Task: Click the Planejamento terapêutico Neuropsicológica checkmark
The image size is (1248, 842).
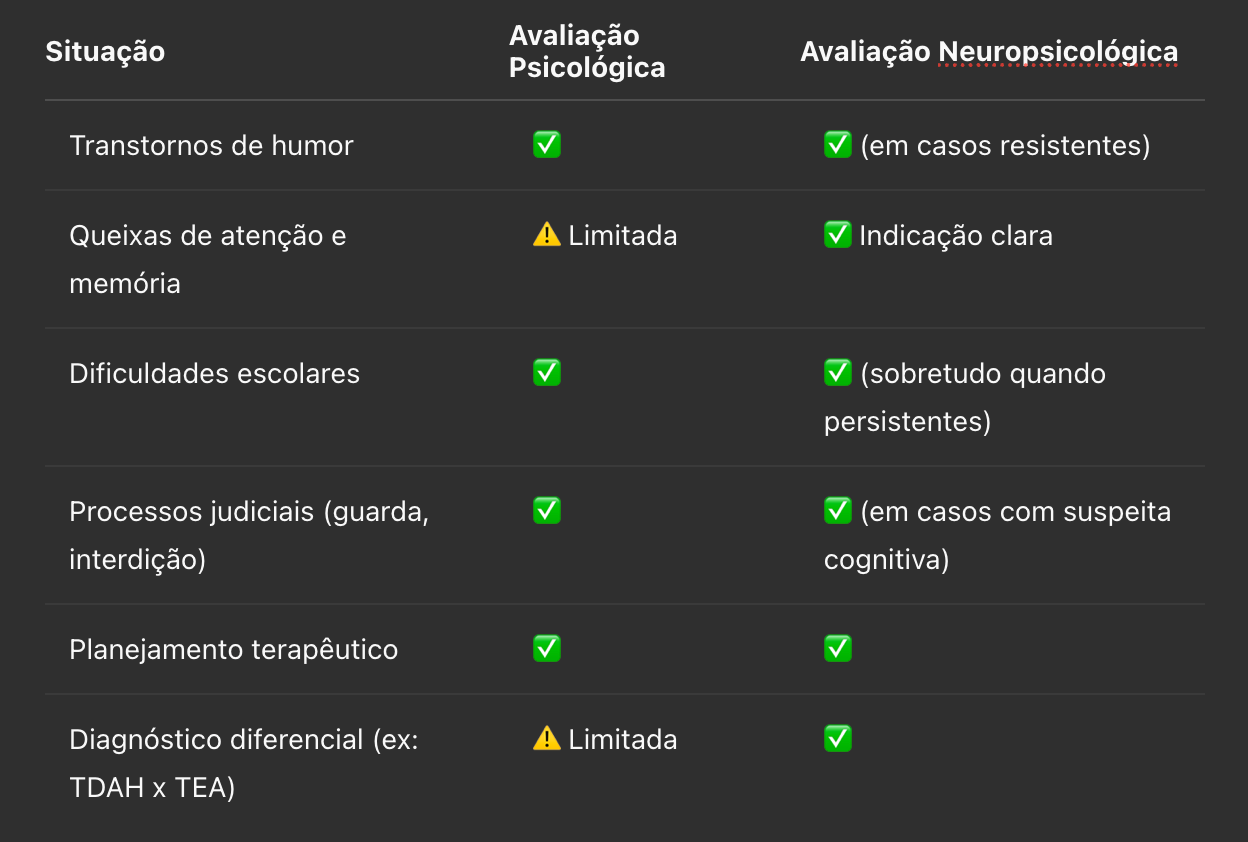Action: tap(837, 649)
